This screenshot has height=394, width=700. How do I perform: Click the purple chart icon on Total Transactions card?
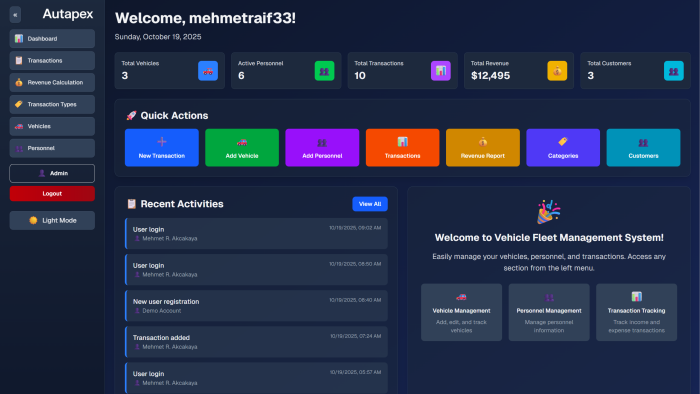point(441,71)
